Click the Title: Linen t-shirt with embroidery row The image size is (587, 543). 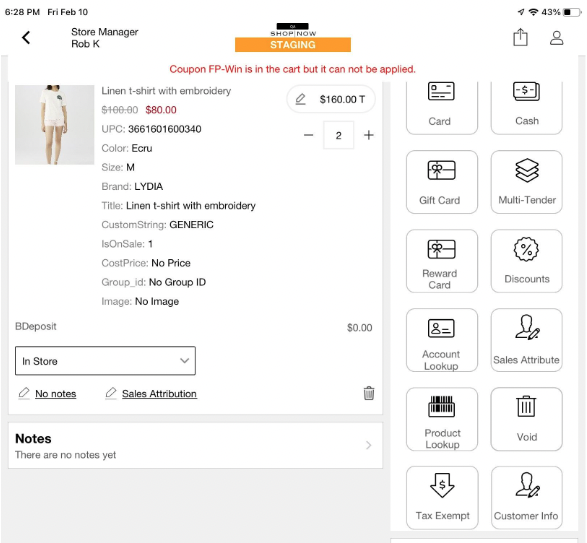(x=179, y=206)
